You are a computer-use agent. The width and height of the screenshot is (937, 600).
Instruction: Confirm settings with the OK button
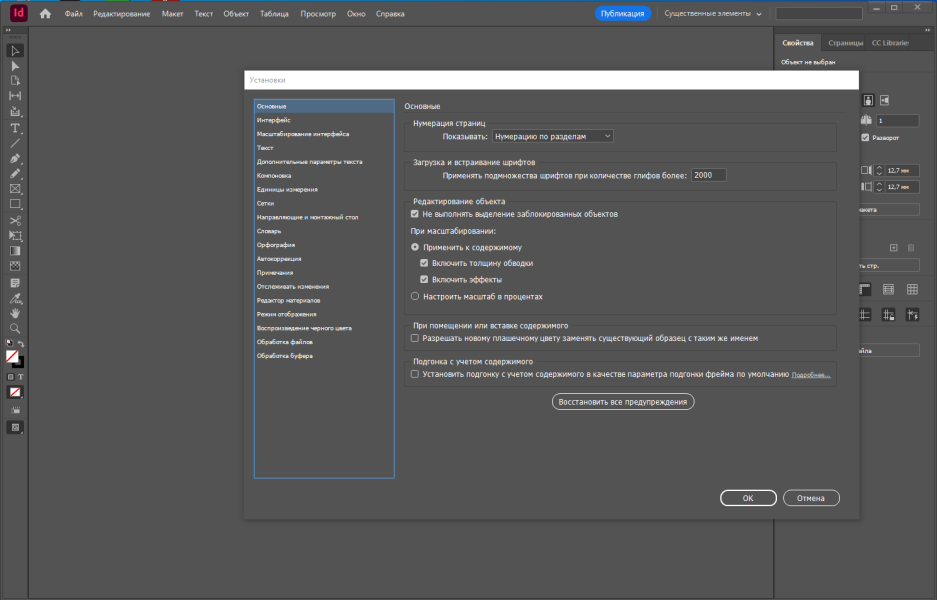(x=748, y=498)
